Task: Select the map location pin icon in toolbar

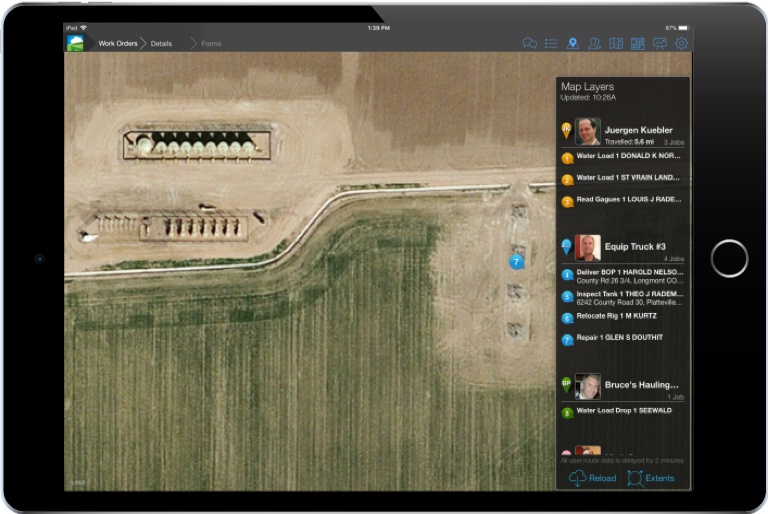Action: 573,44
